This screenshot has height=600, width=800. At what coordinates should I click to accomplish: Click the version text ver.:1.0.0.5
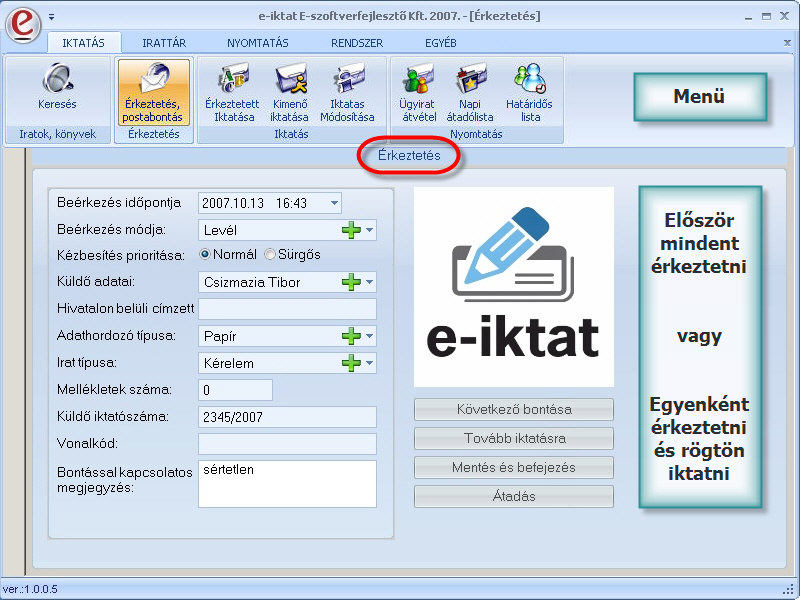point(30,589)
